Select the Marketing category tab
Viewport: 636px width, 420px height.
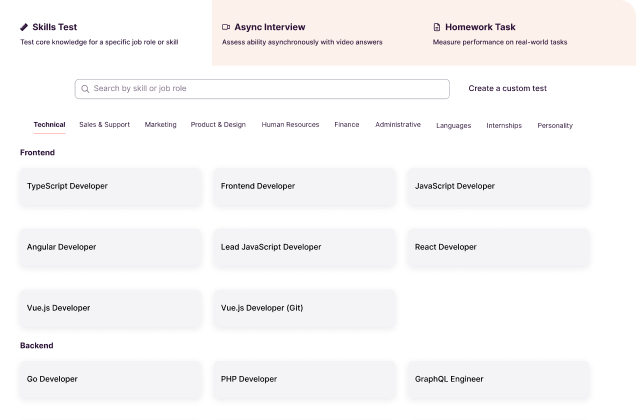pyautogui.click(x=160, y=125)
